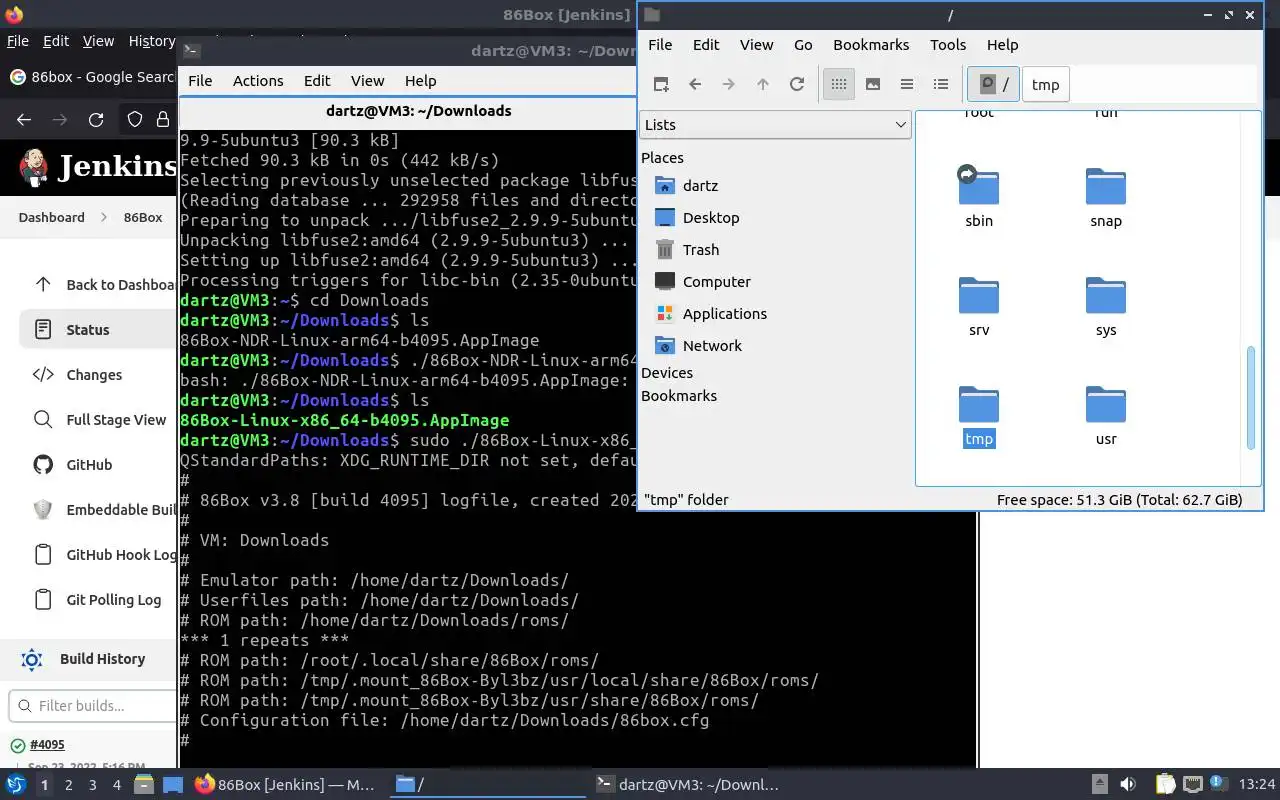This screenshot has width=1280, height=800.
Task: Open Firefox File menu
Action: [x=18, y=41]
